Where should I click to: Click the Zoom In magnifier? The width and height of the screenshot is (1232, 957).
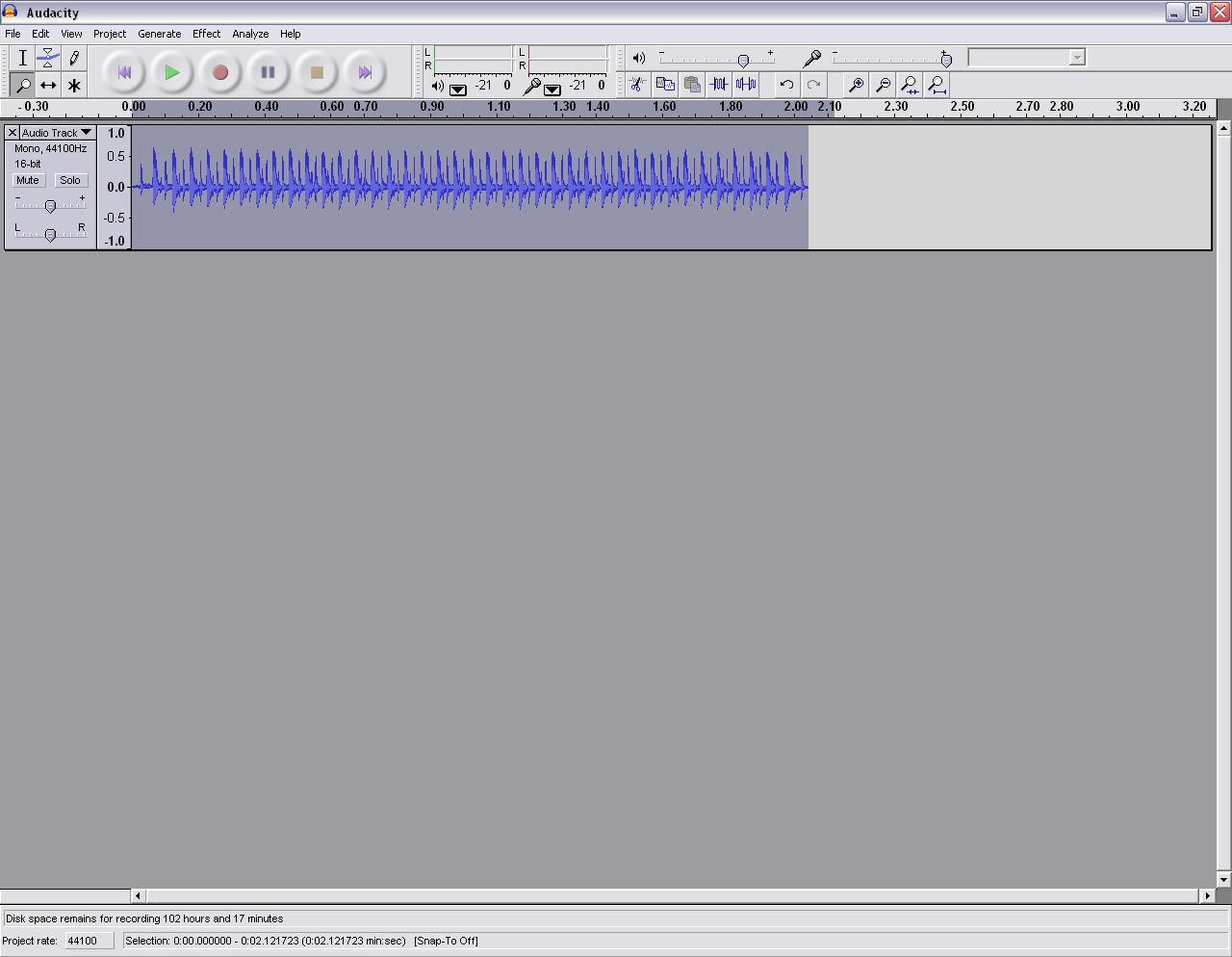[x=856, y=85]
